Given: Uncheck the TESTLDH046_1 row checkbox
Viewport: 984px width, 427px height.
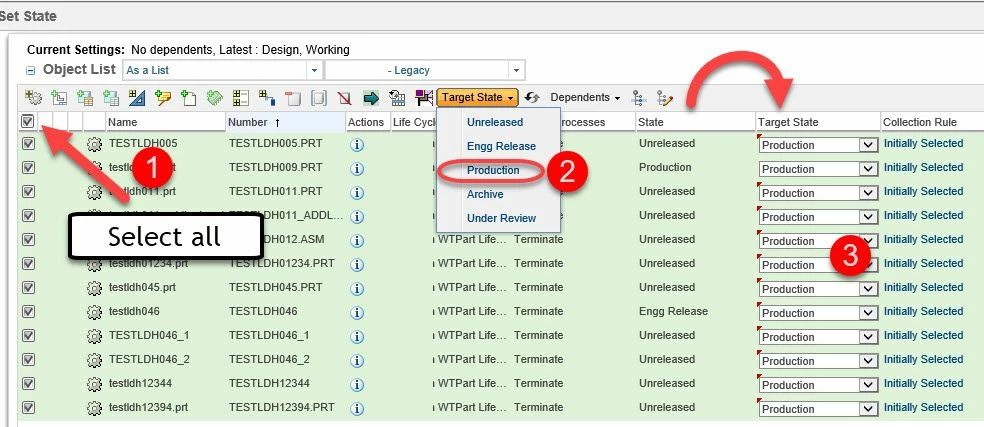Looking at the screenshot, I should click(28, 335).
